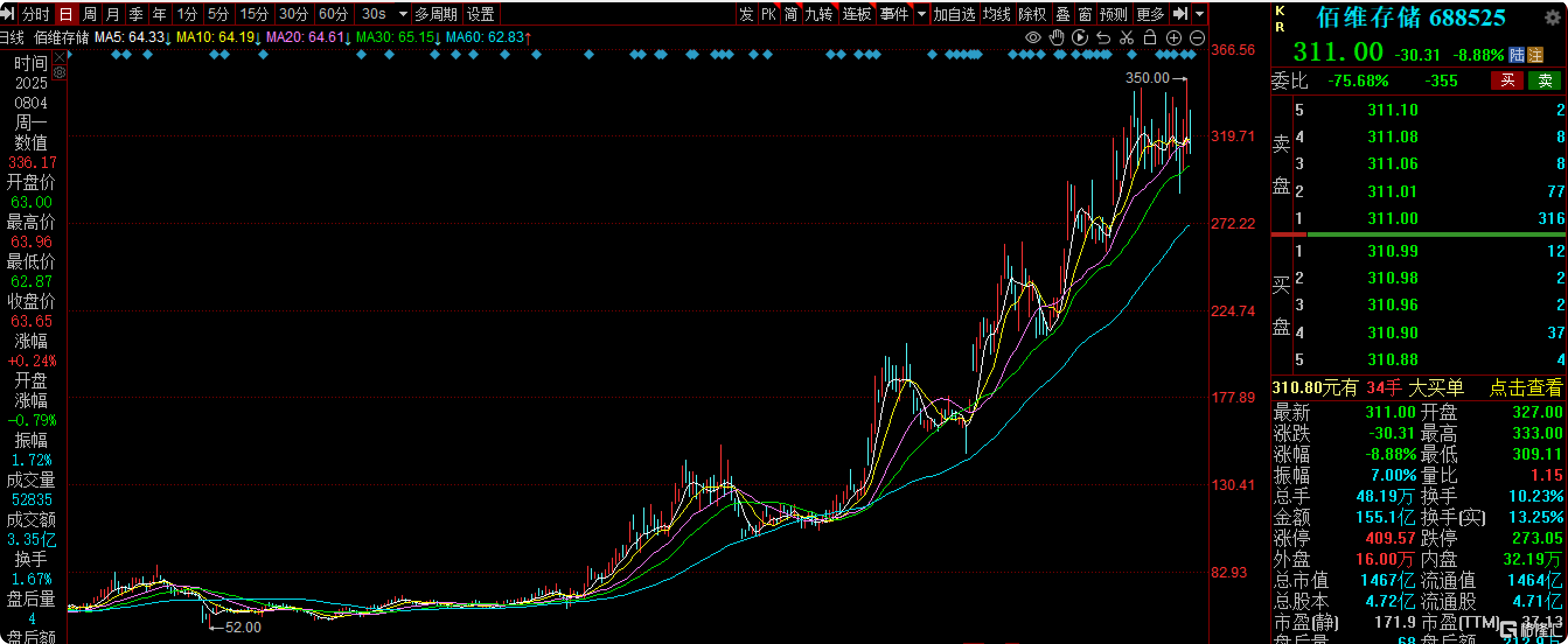Toggle the eye visibility icon
Screen dimensions: 1568x644
pyautogui.click(x=1033, y=38)
